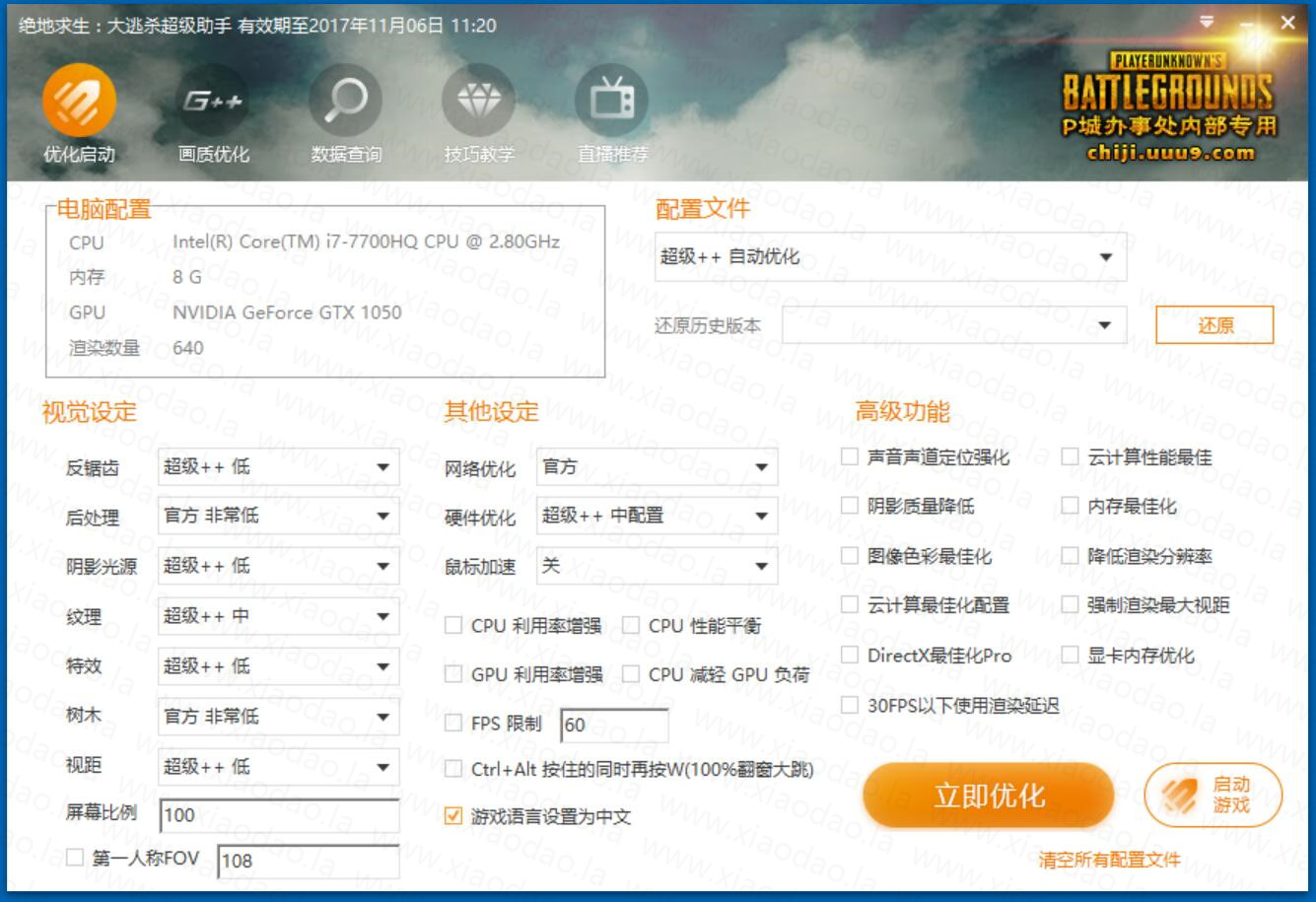Tick GPU 利用率增强 checkbox

coord(453,674)
